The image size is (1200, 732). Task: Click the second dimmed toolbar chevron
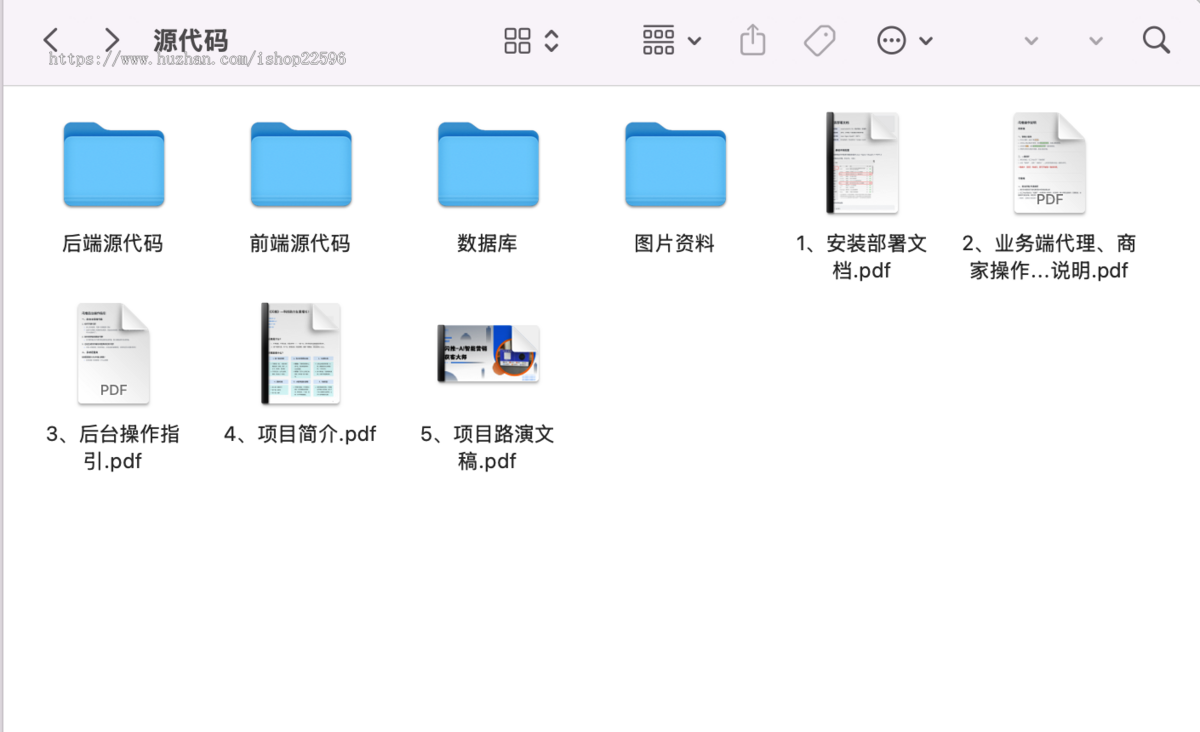pyautogui.click(x=1096, y=41)
